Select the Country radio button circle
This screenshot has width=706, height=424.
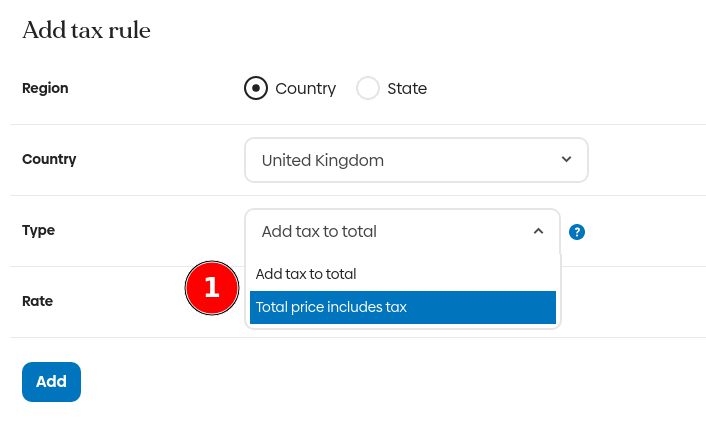coord(256,88)
